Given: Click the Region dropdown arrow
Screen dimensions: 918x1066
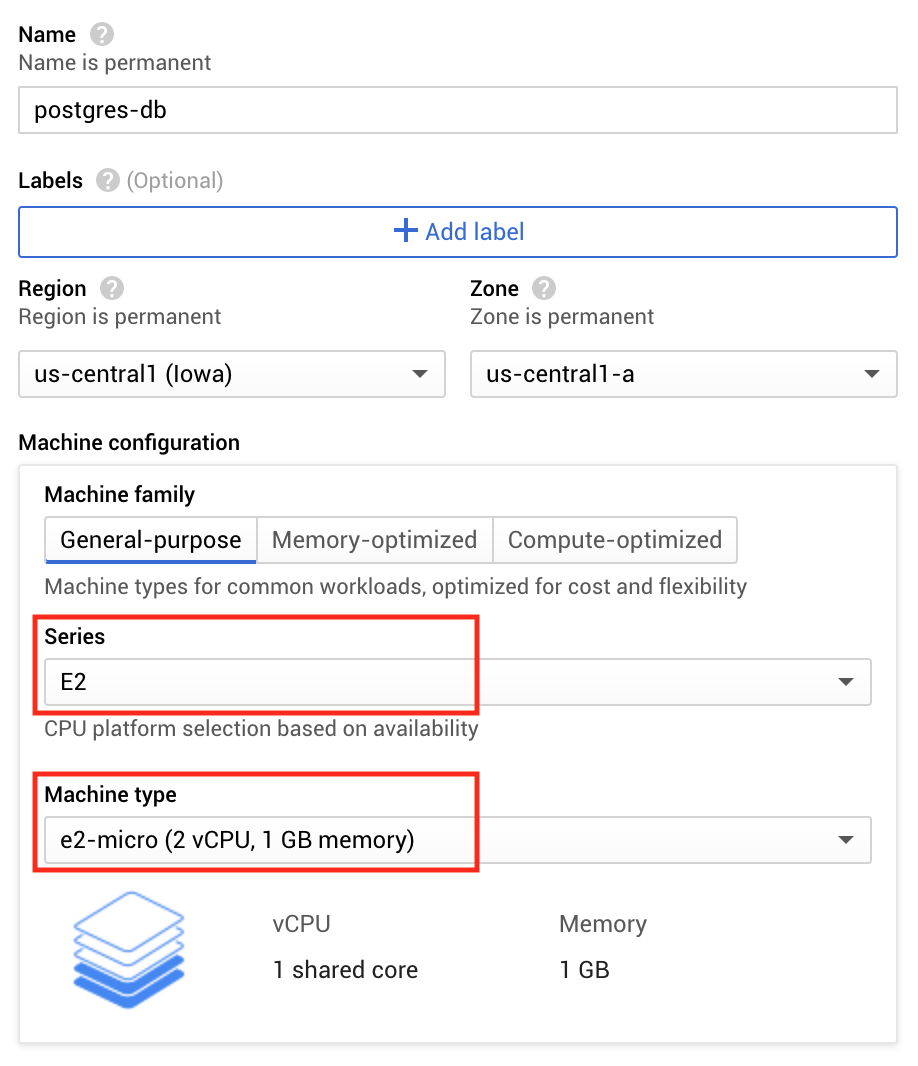Looking at the screenshot, I should pos(420,374).
